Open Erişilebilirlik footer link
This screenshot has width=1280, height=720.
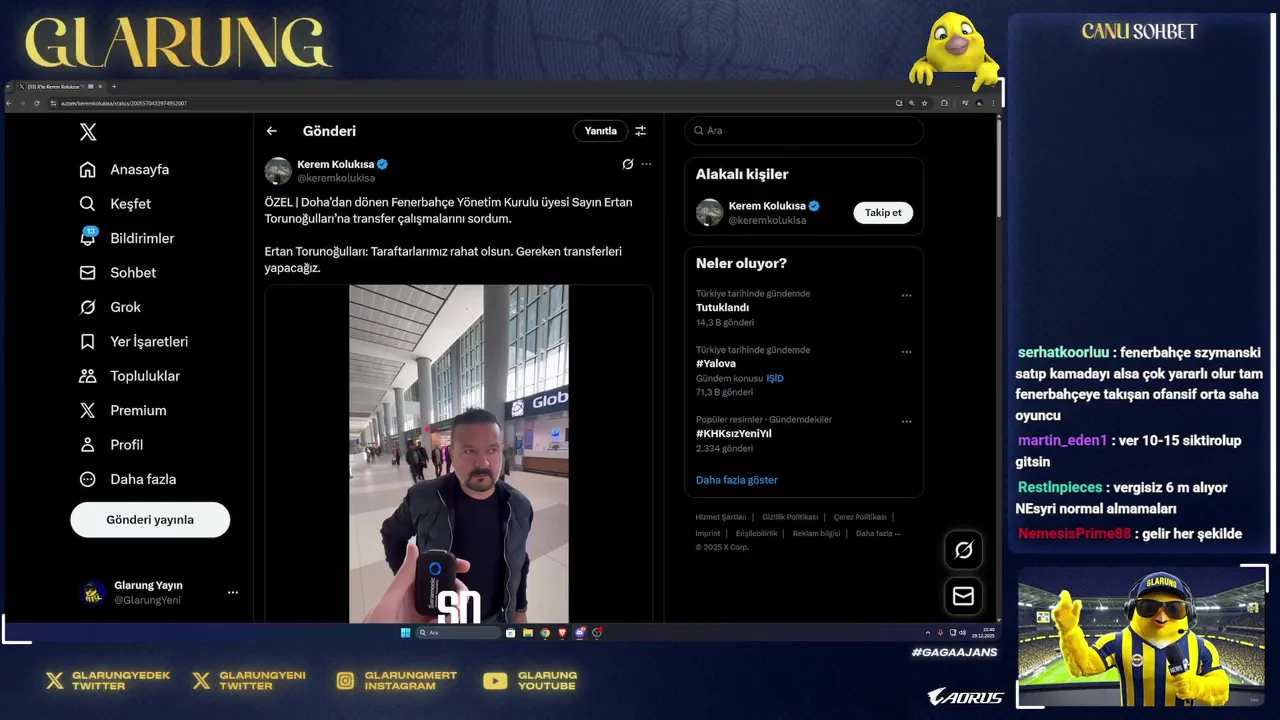(756, 533)
